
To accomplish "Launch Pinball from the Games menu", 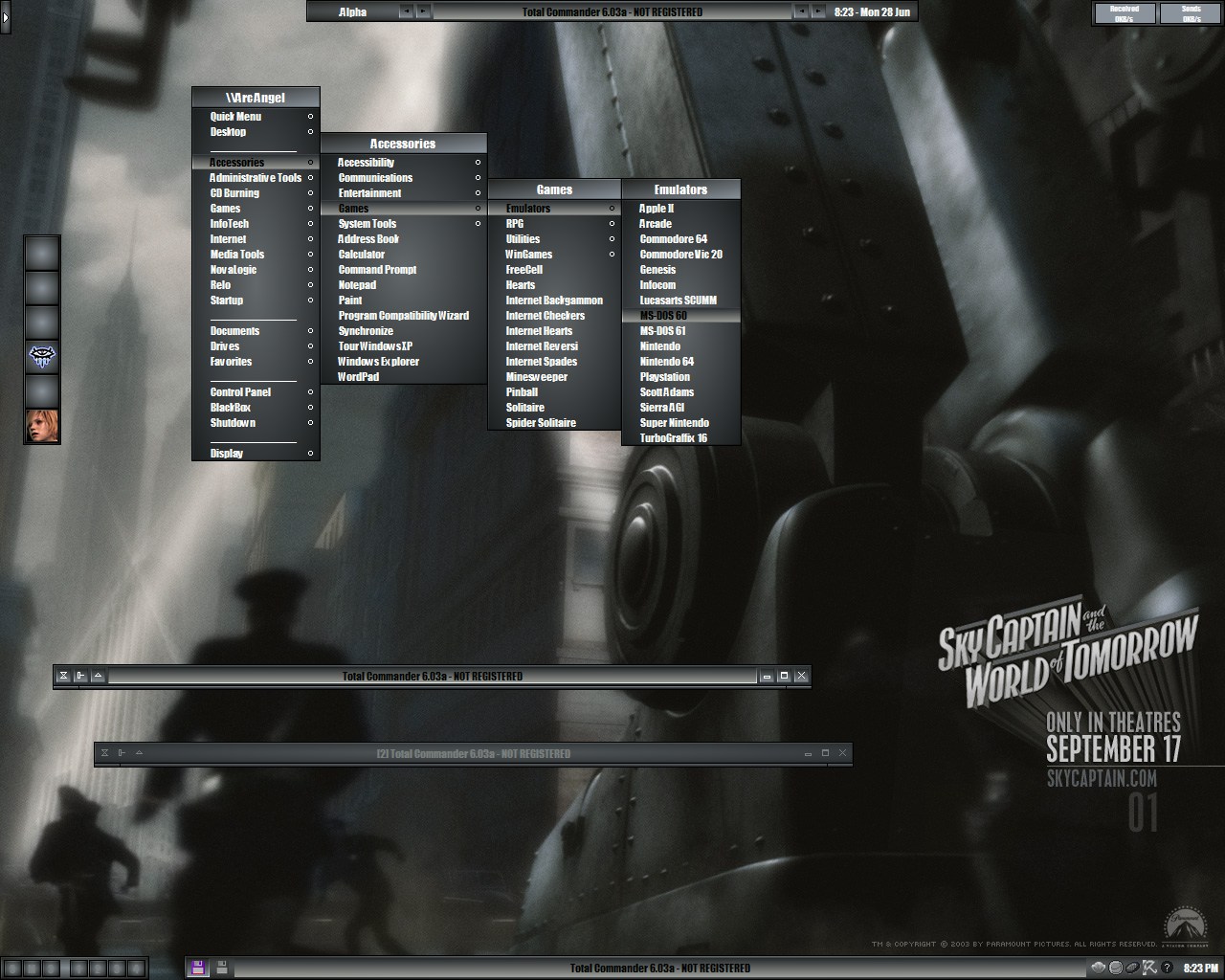I will click(554, 392).
